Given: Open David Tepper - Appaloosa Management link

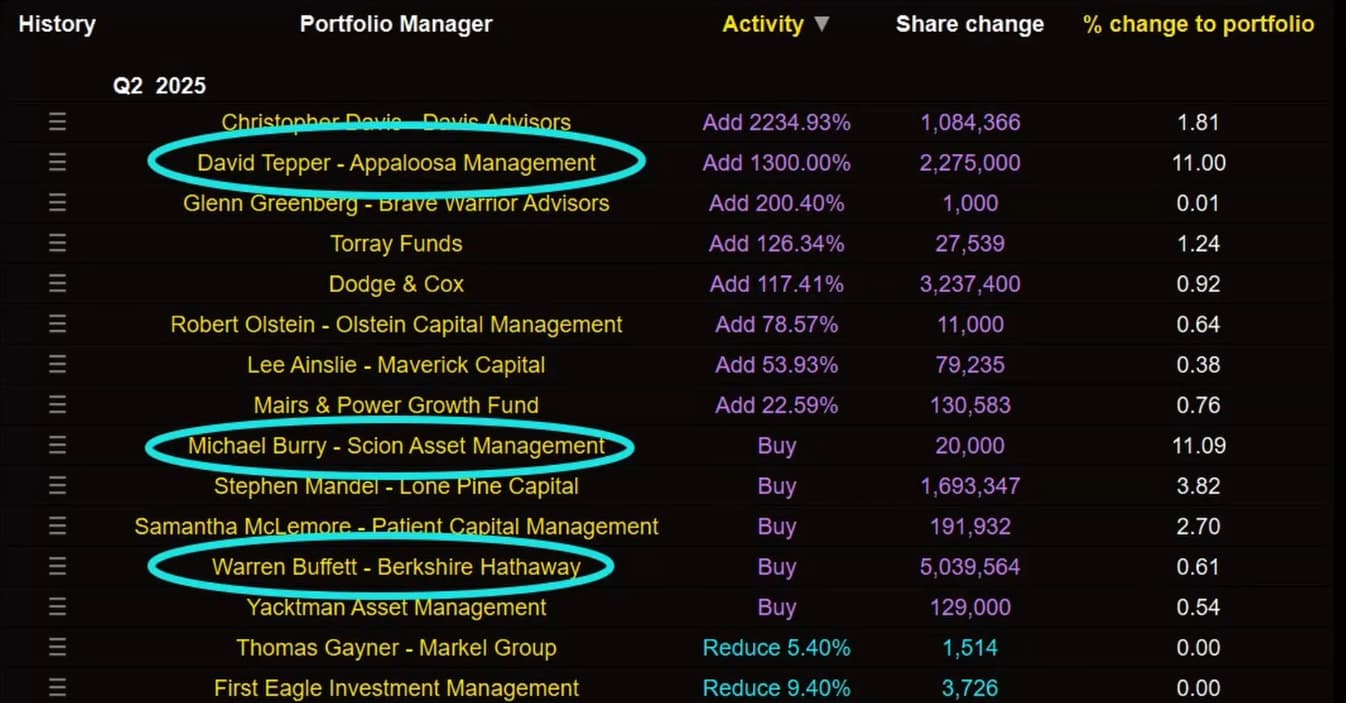Looking at the screenshot, I should pos(396,163).
